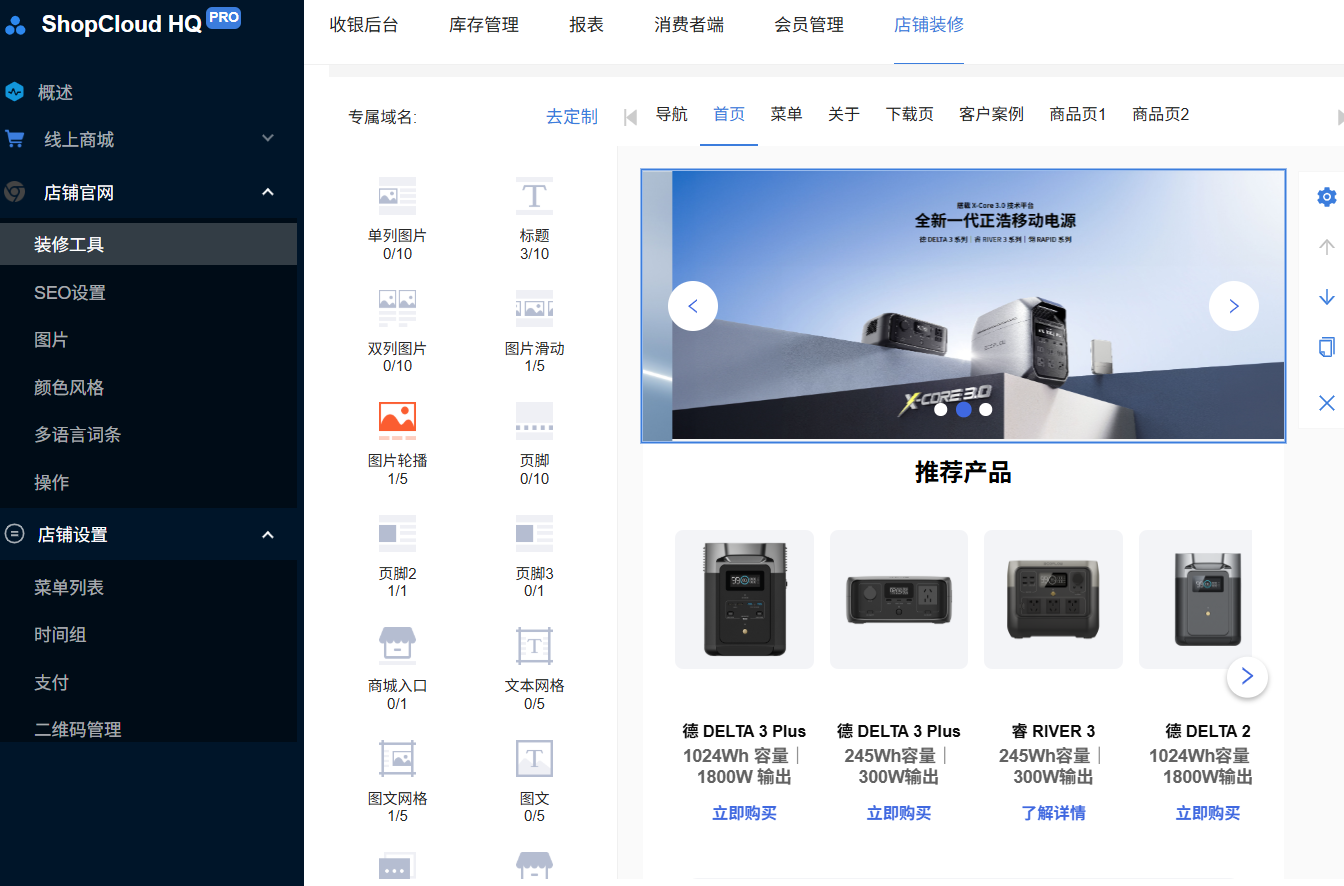Switch to the 导航 page tab
1344x886 pixels.
(672, 114)
